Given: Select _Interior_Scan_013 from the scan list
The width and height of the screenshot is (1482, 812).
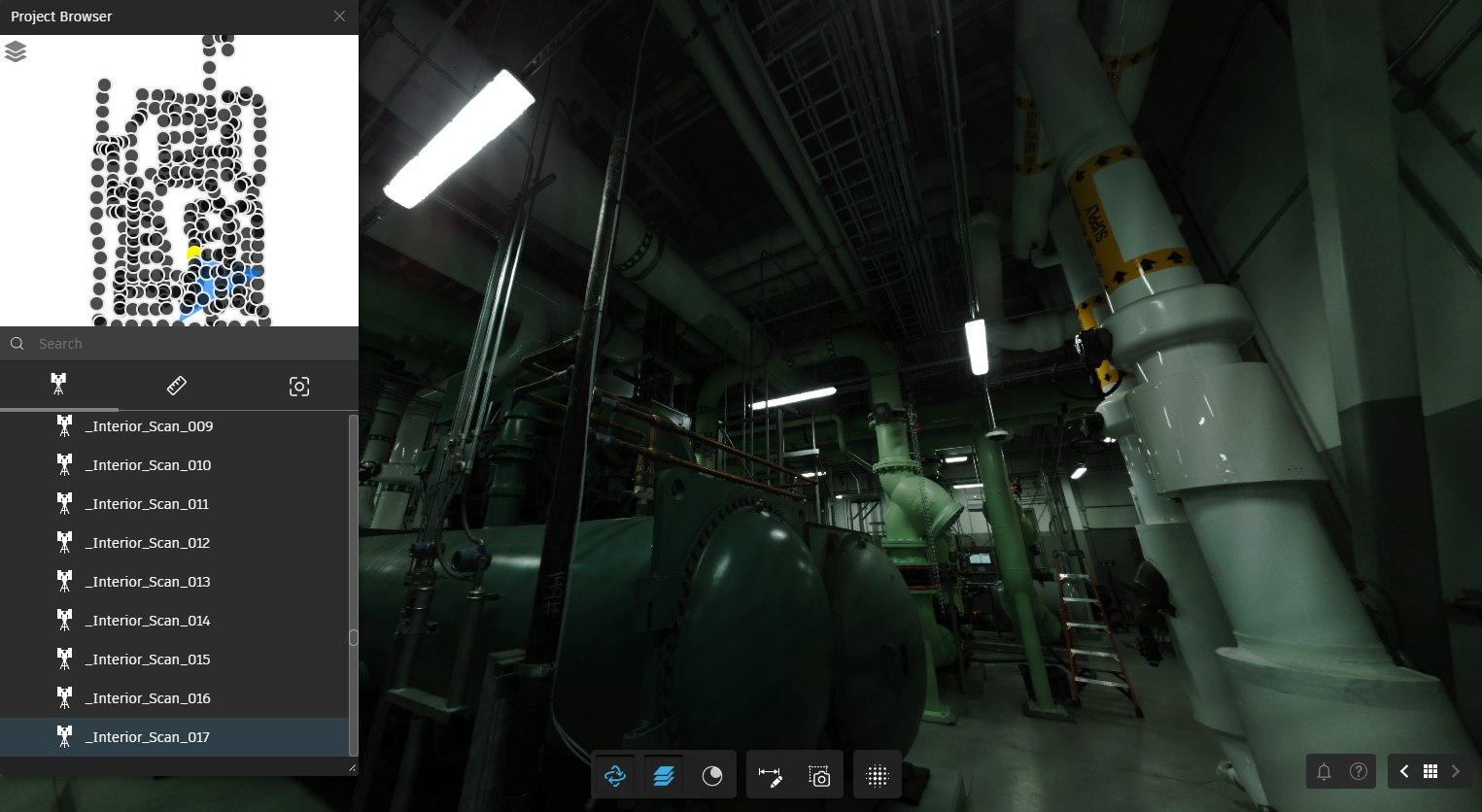Looking at the screenshot, I should click(149, 581).
